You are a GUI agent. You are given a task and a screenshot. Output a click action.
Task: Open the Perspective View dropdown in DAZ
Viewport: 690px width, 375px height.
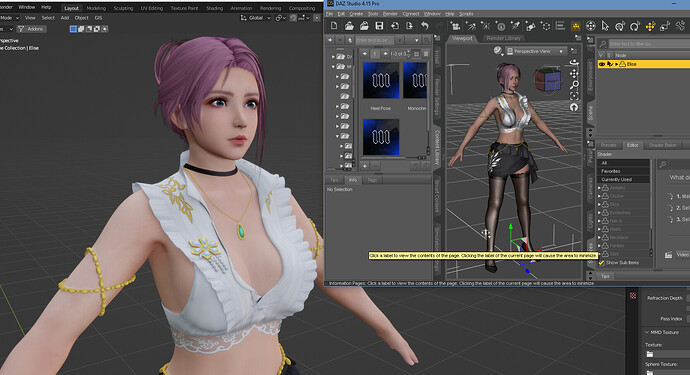point(536,51)
